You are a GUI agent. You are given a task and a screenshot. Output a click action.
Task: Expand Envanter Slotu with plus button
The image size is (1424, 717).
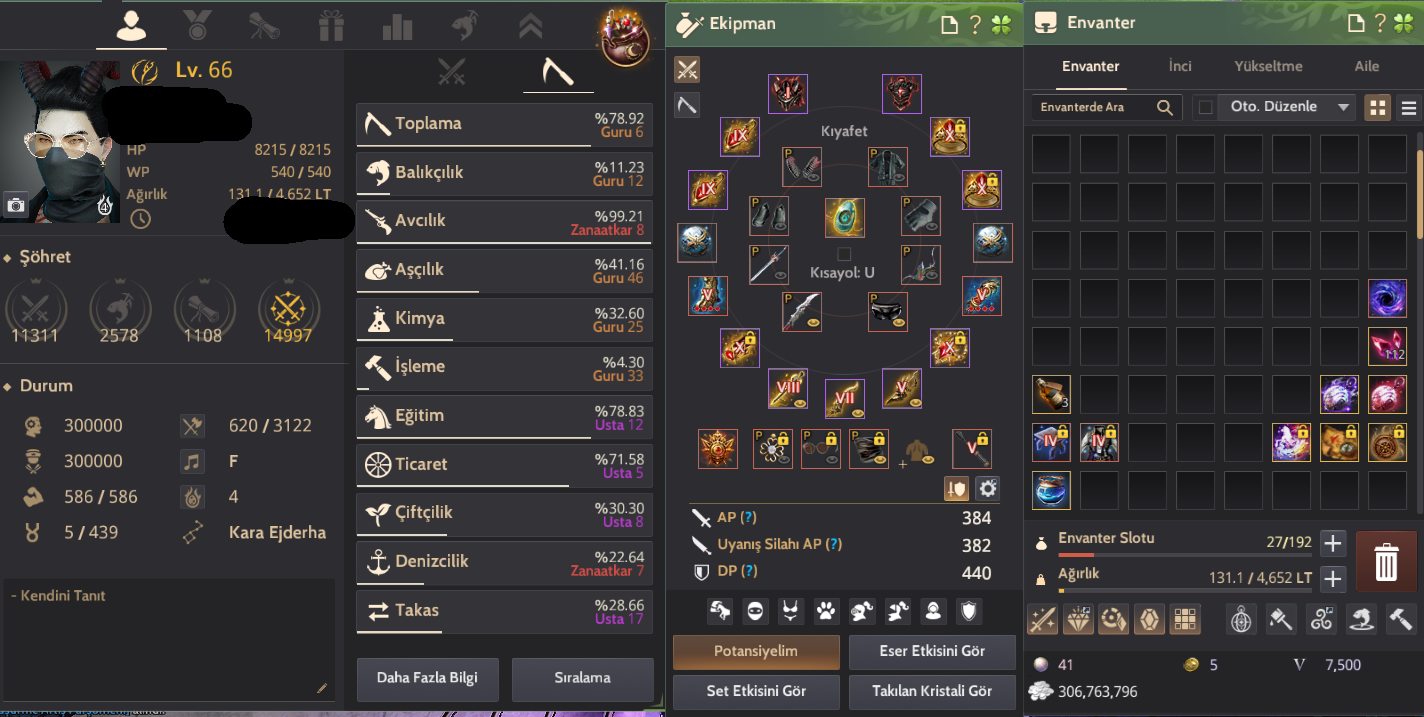click(1332, 544)
